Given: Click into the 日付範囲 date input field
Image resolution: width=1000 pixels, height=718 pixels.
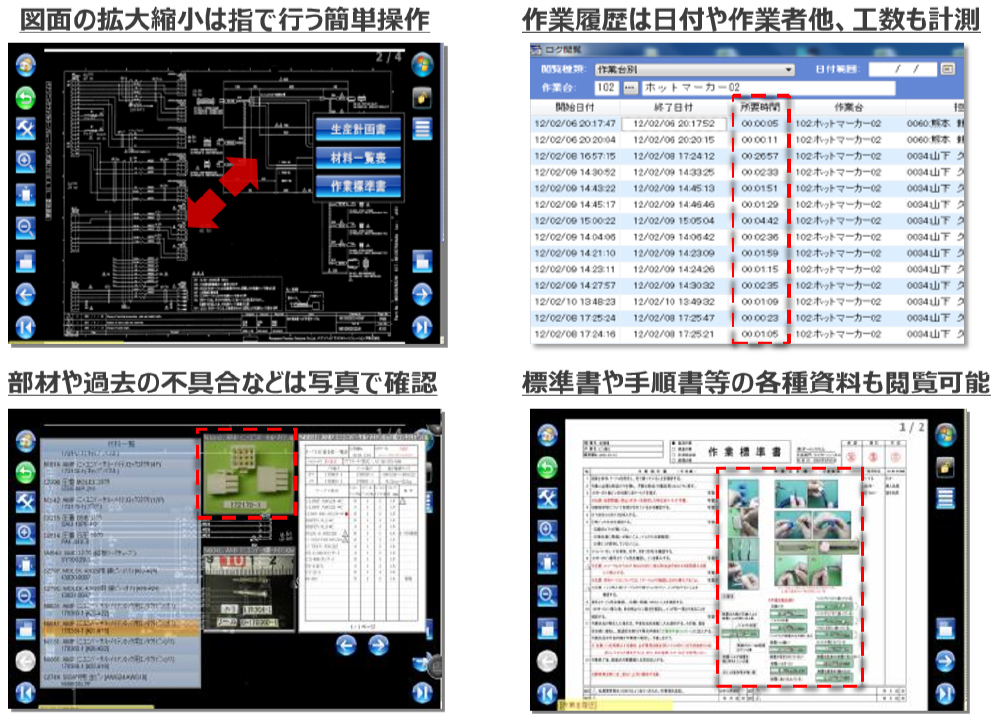Looking at the screenshot, I should pos(903,70).
